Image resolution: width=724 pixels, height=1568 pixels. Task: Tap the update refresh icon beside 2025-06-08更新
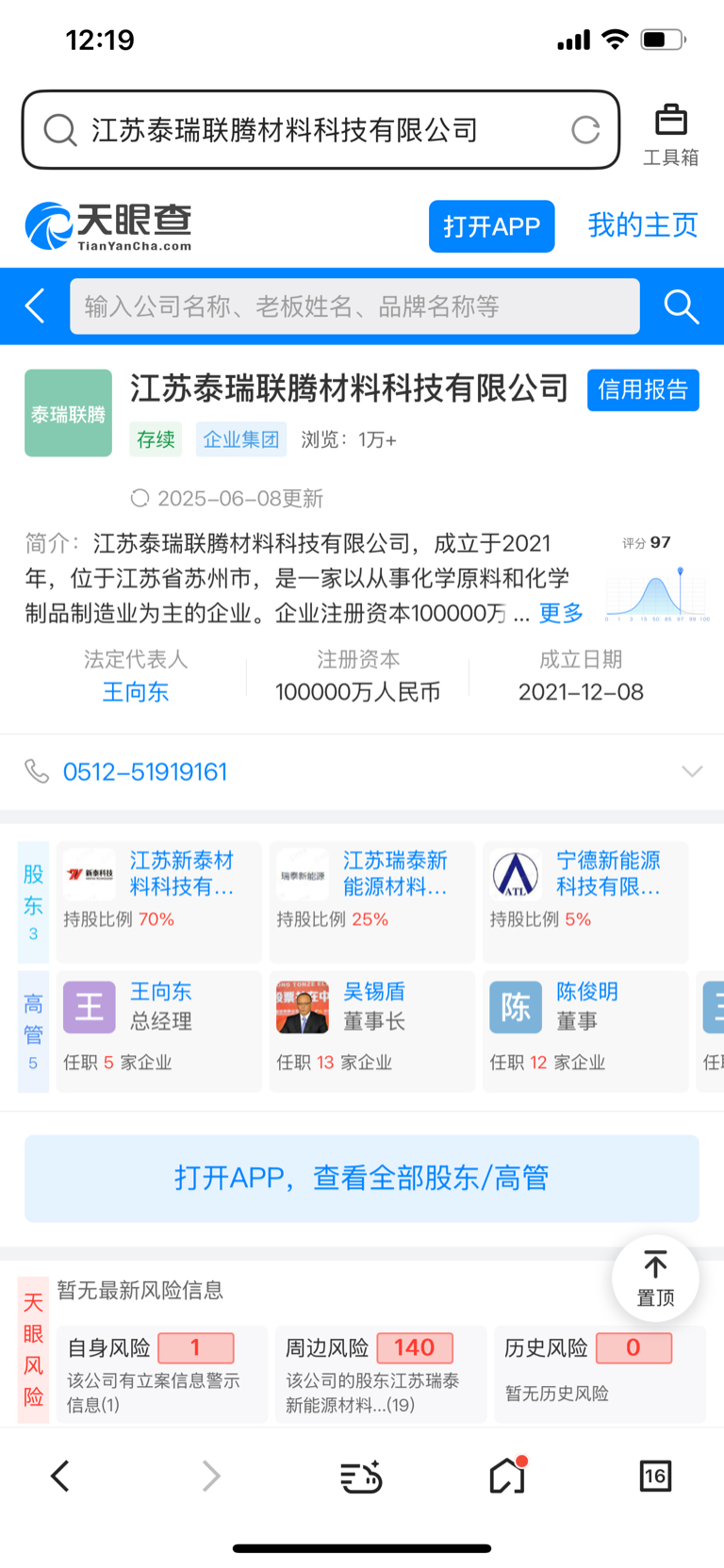140,498
